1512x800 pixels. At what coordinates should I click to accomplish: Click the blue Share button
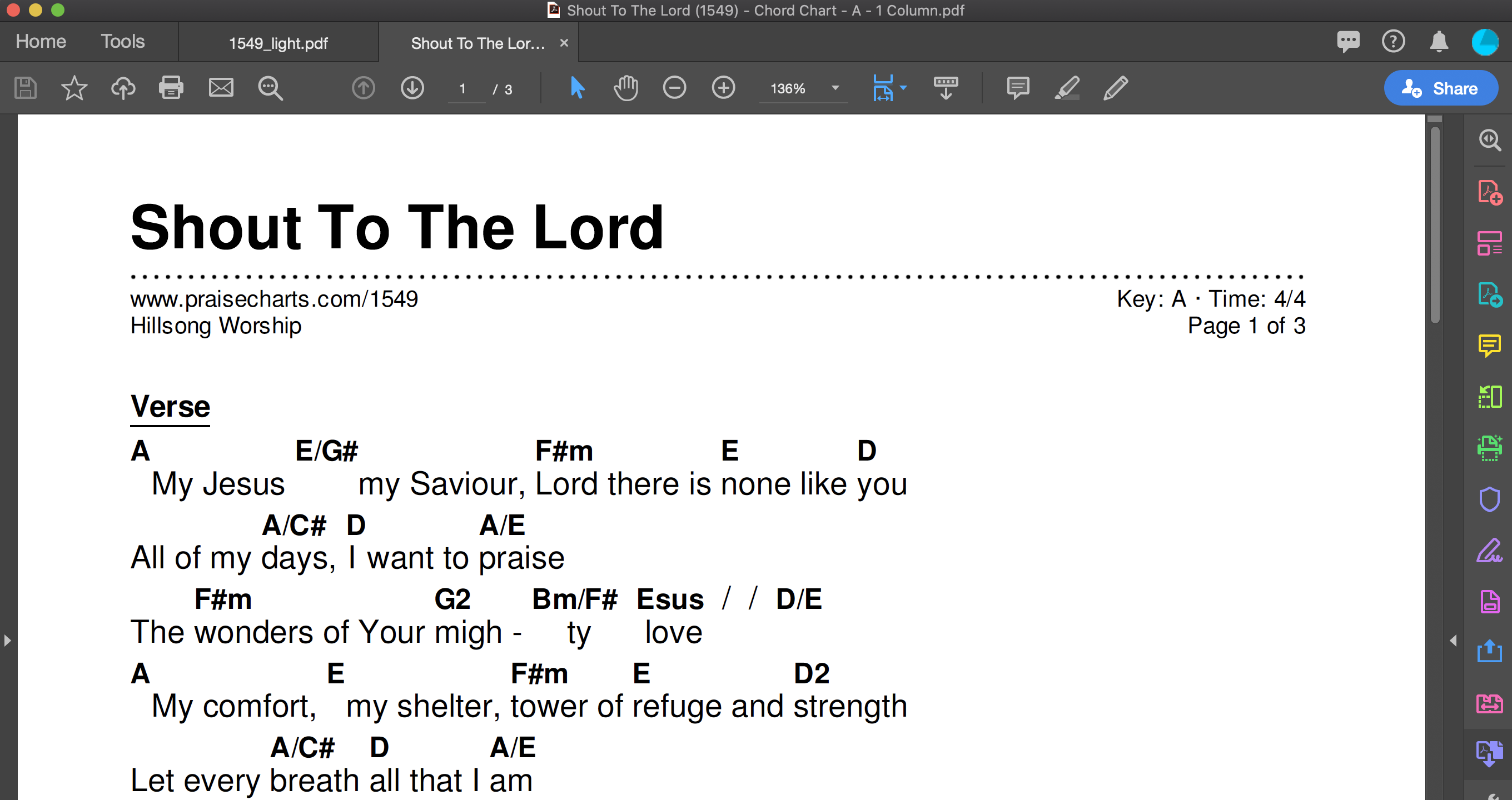tap(1440, 88)
